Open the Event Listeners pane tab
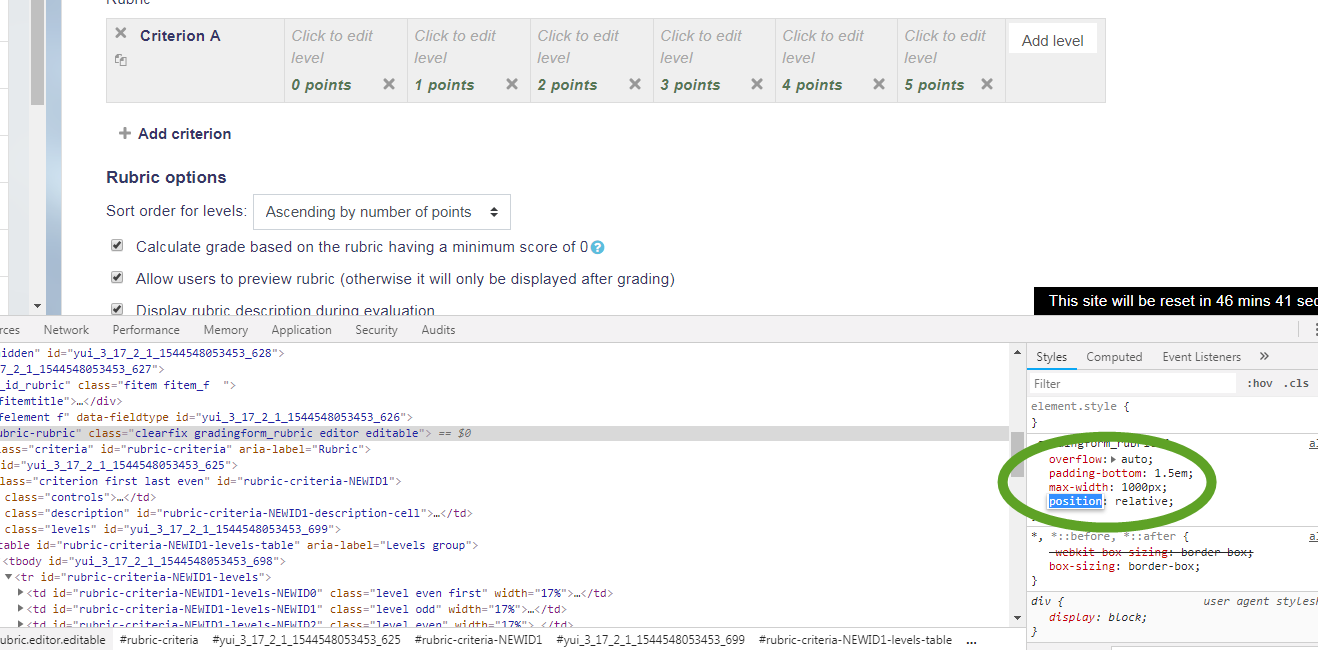The height and width of the screenshot is (650, 1318). tap(1201, 357)
